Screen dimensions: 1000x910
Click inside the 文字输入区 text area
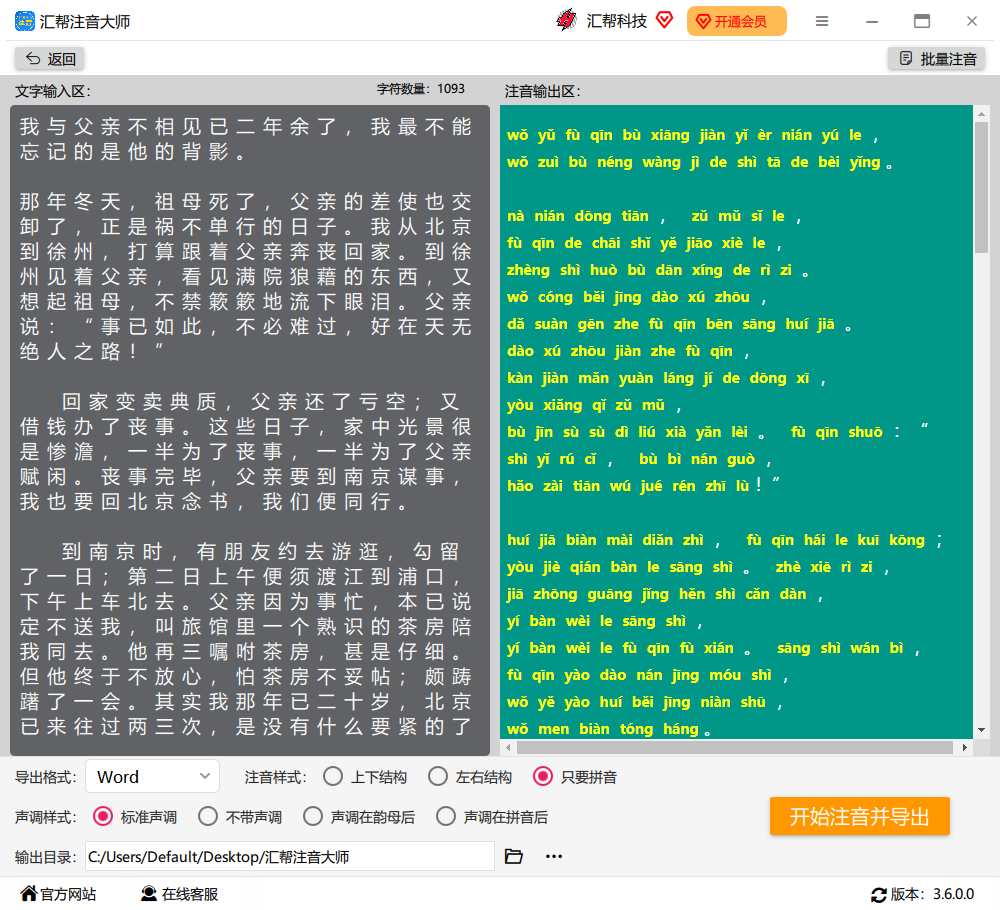(250, 430)
